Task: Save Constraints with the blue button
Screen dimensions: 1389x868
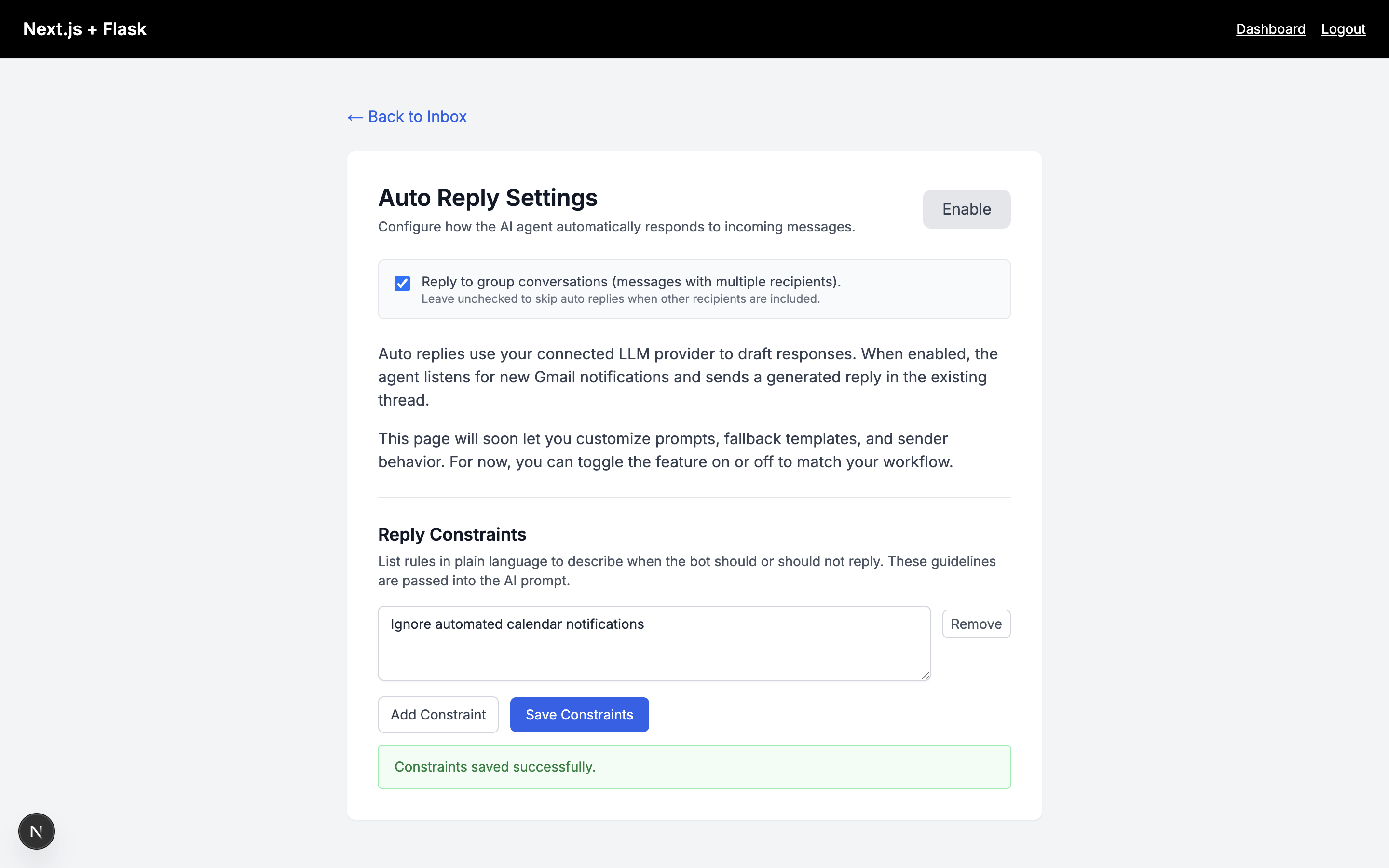Action: [579, 715]
